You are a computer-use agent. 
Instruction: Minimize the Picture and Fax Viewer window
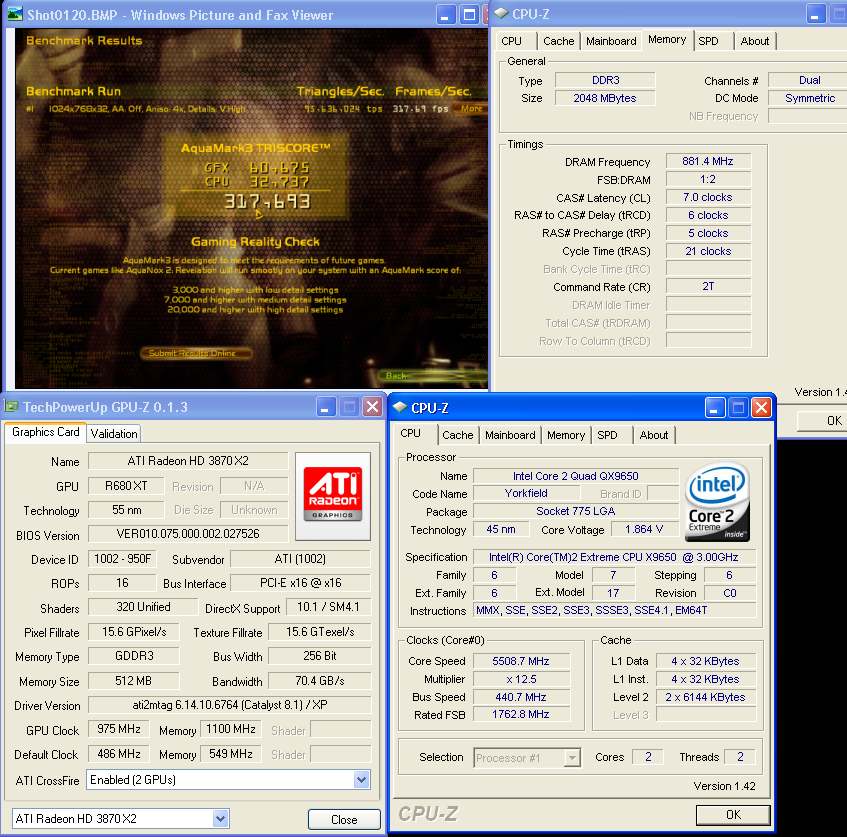pos(445,15)
